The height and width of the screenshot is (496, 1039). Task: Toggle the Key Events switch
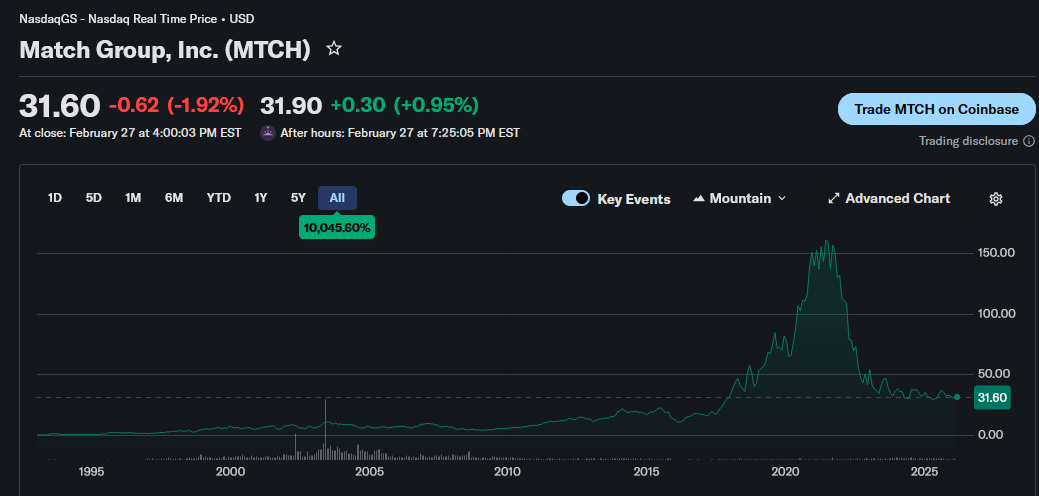tap(576, 198)
